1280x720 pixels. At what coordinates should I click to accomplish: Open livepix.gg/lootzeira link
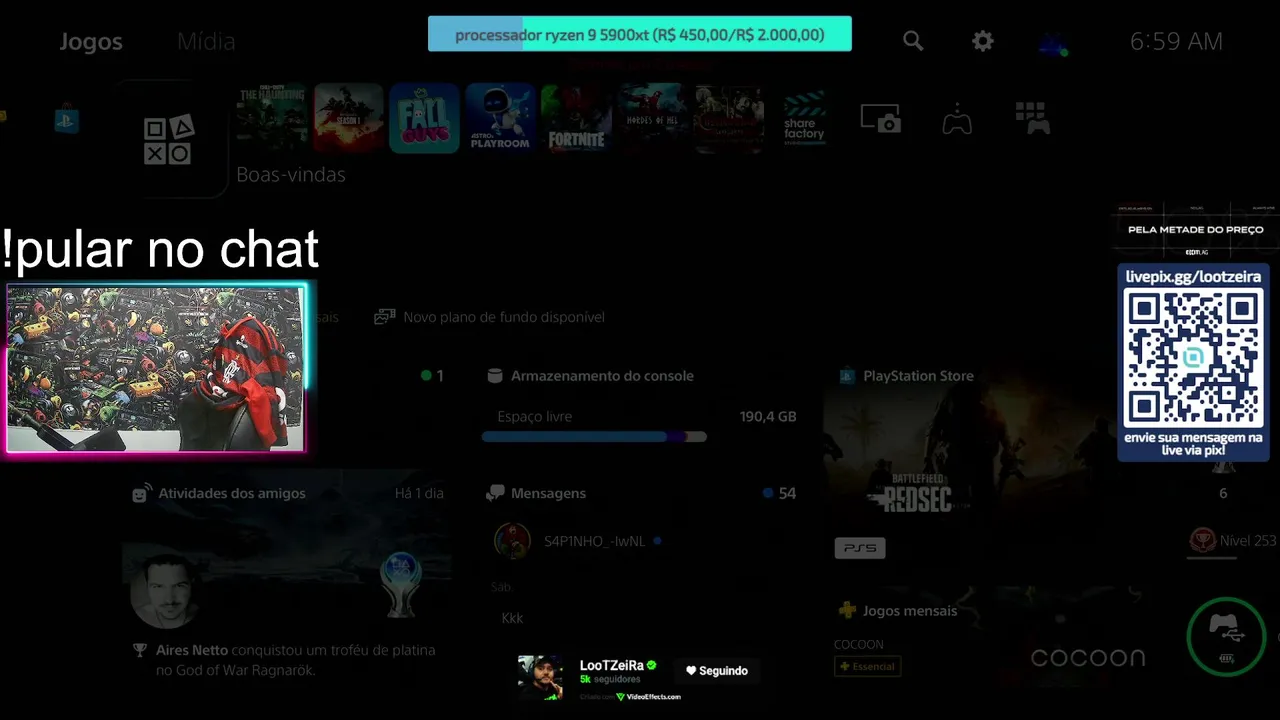[x=1193, y=276]
